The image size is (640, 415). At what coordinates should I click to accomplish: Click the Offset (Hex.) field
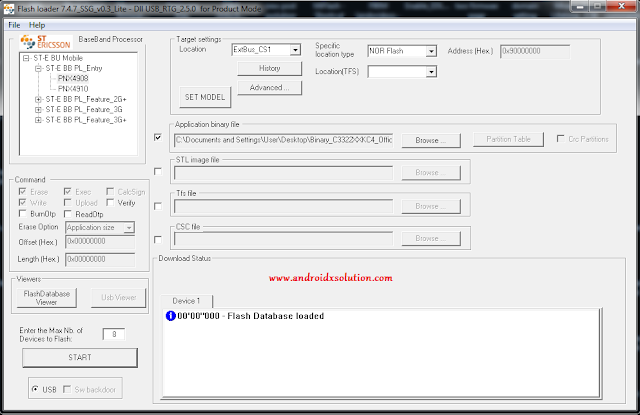tap(100, 242)
